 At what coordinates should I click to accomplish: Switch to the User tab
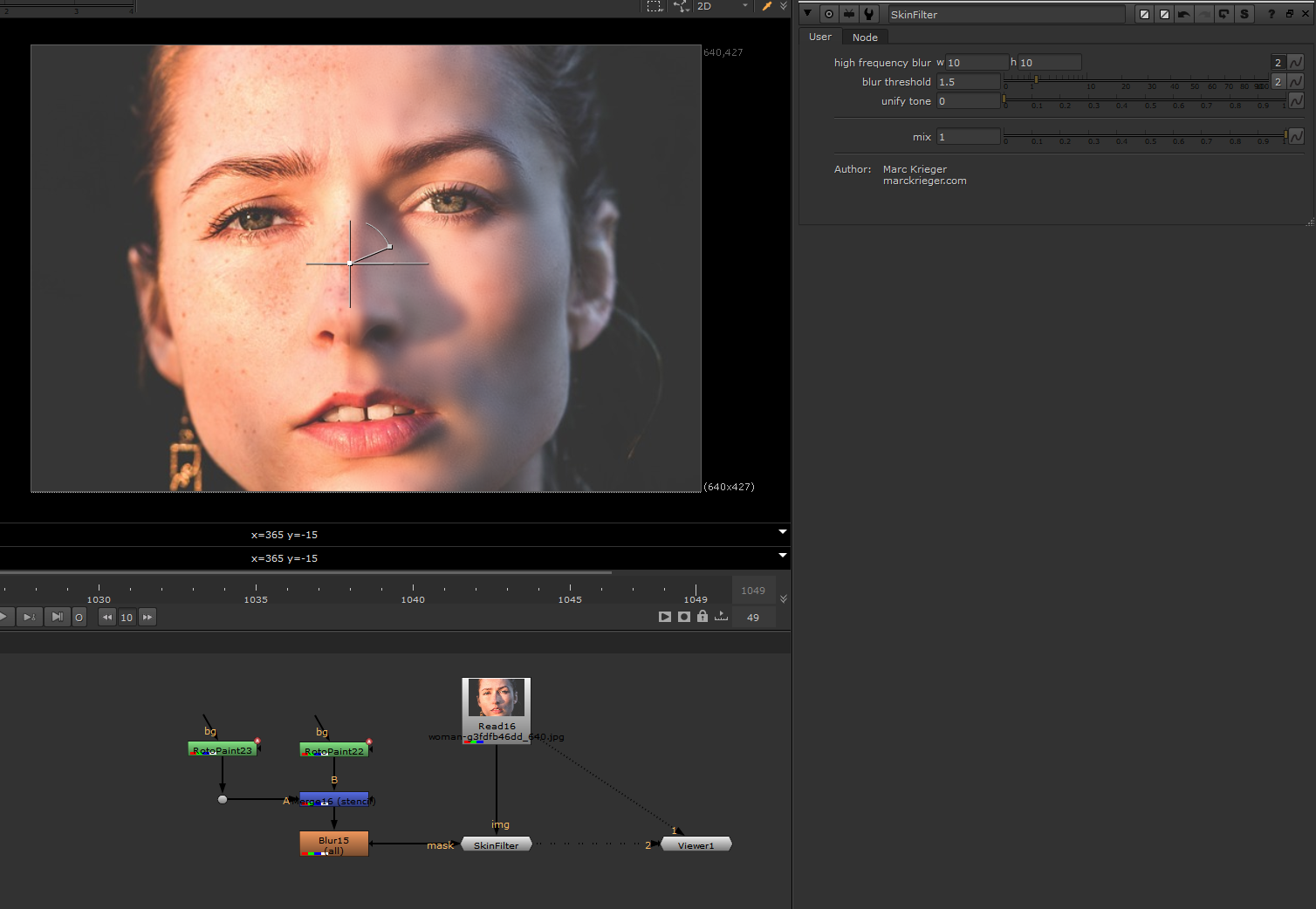pos(819,37)
